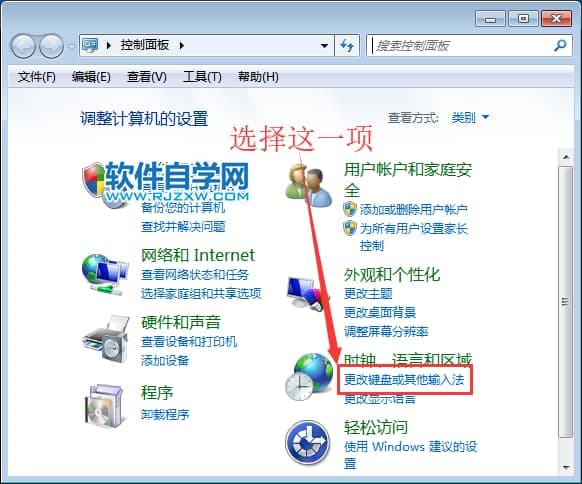Image resolution: width=582 pixels, height=484 pixels.
Task: Click the 卸载程序 link
Action: coord(165,414)
